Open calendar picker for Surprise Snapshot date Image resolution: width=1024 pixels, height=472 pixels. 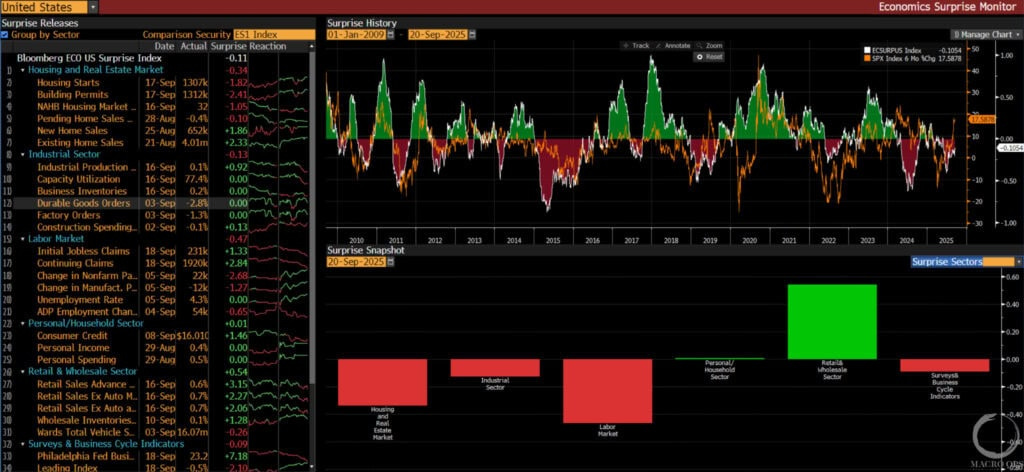pyautogui.click(x=391, y=262)
